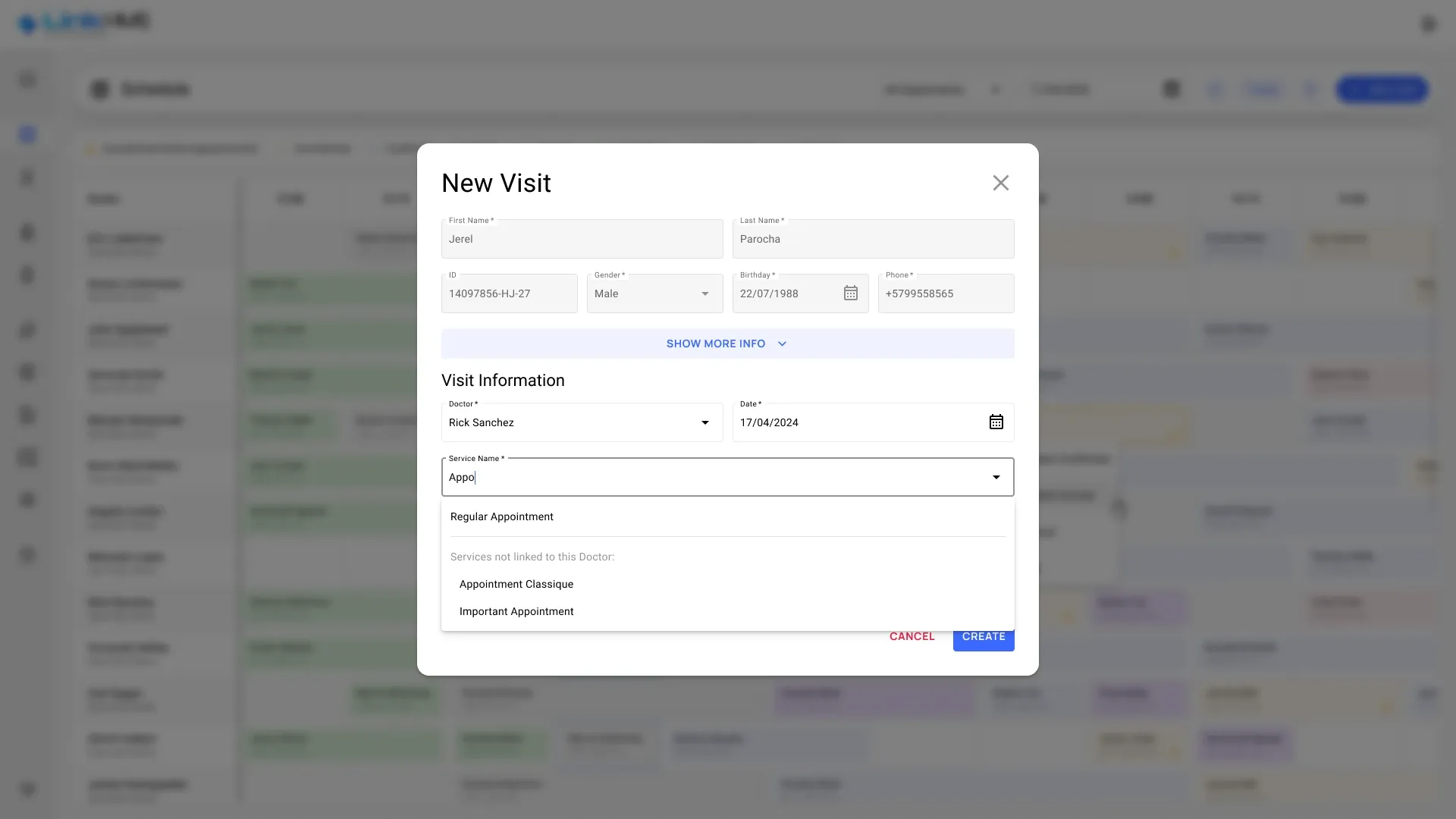
Task: Click the ID input field
Action: click(x=510, y=293)
